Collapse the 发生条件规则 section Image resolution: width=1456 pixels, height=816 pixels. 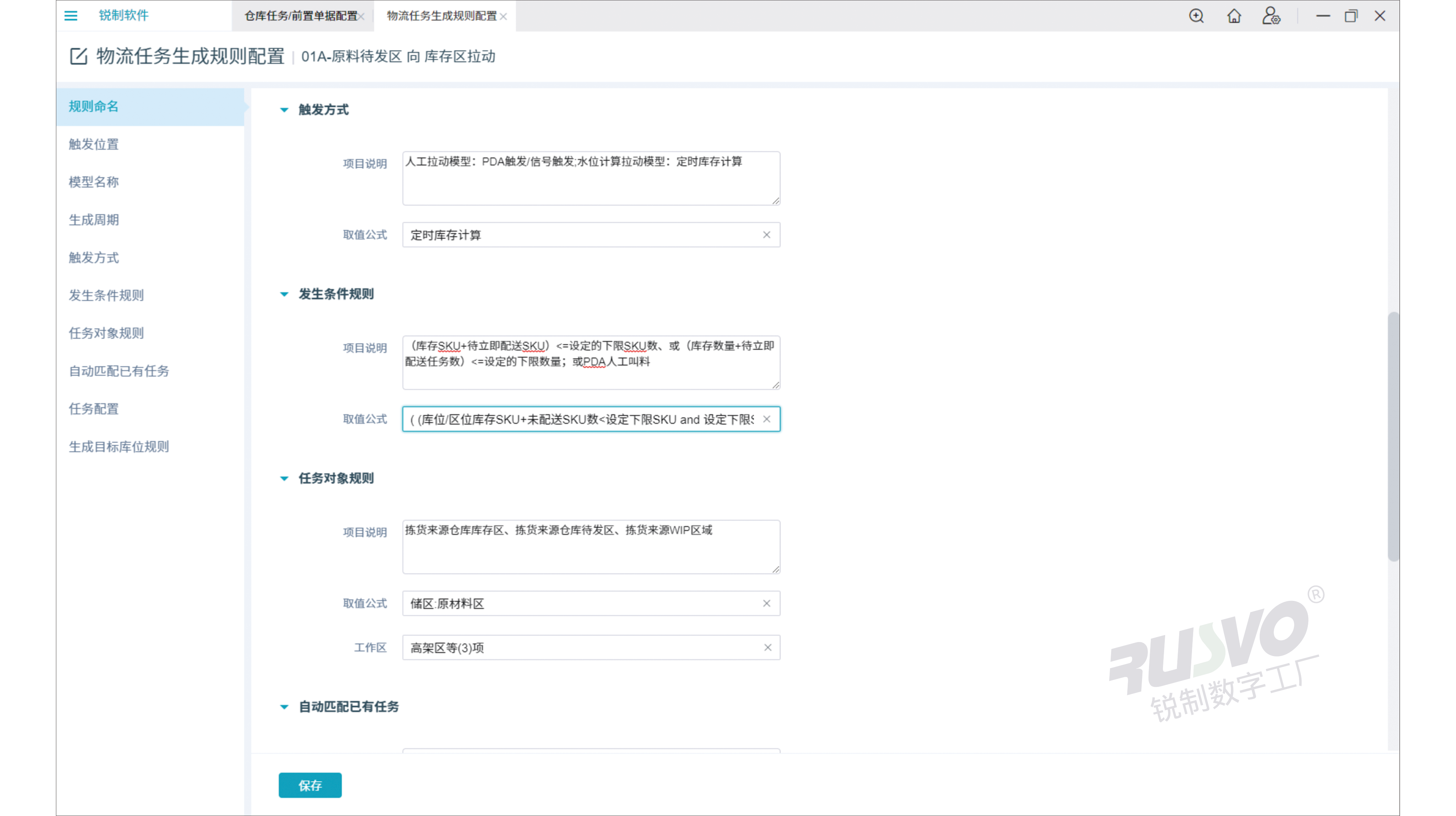tap(284, 294)
